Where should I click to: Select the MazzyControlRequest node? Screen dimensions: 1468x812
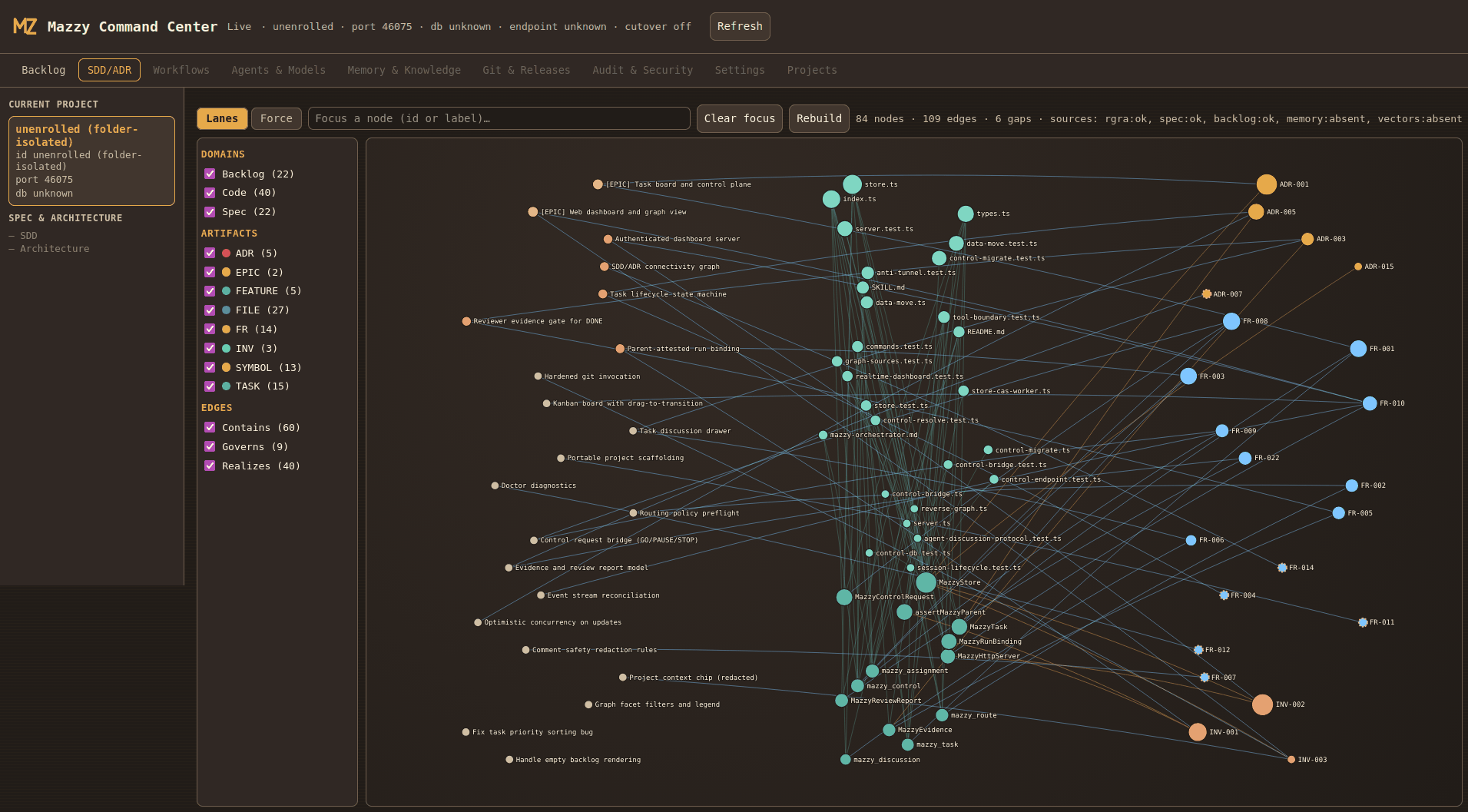(844, 597)
